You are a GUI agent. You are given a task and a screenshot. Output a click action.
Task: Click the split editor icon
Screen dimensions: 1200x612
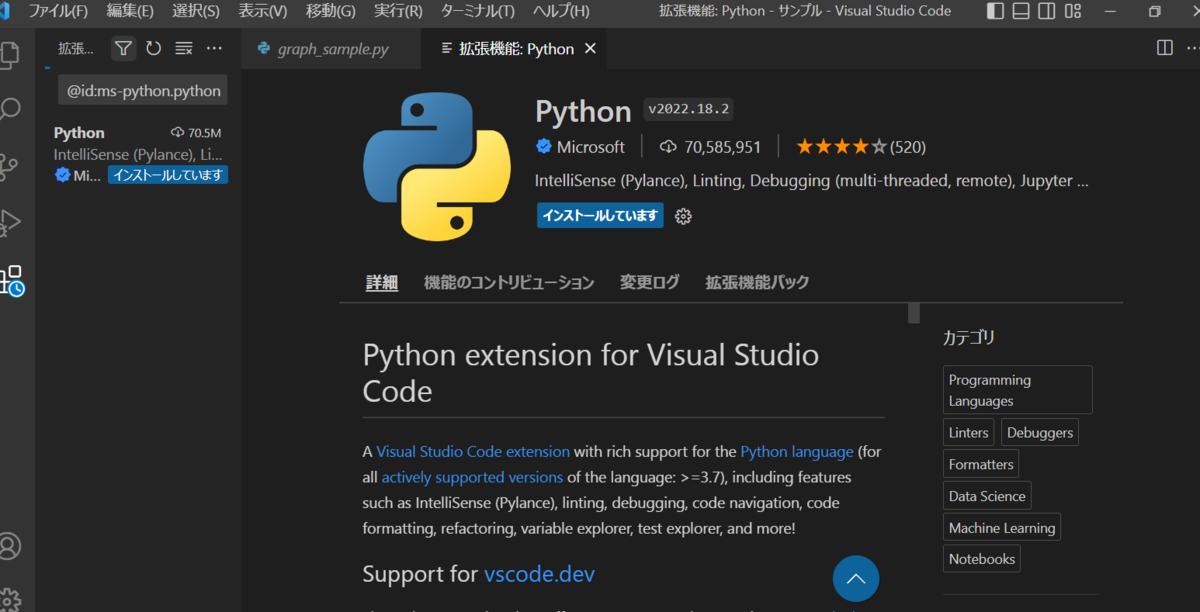1165,48
